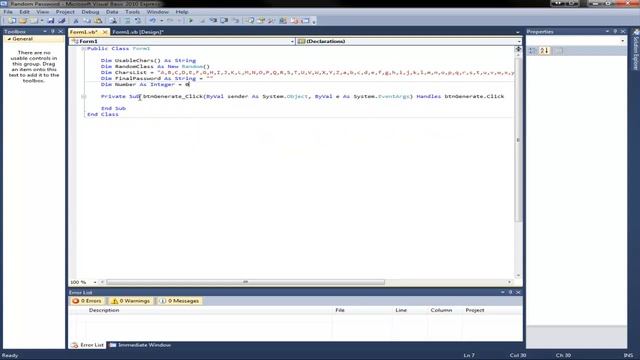Switch to the Immediate Window tab

point(140,345)
